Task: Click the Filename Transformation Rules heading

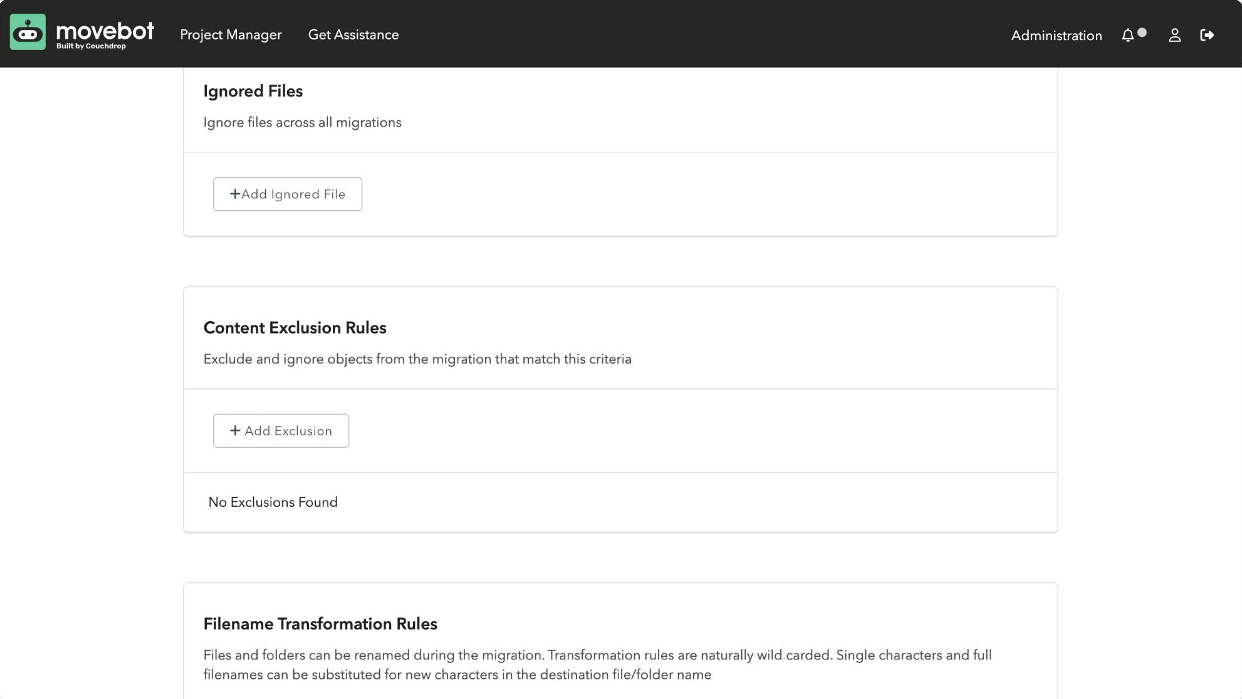Action: (x=320, y=624)
